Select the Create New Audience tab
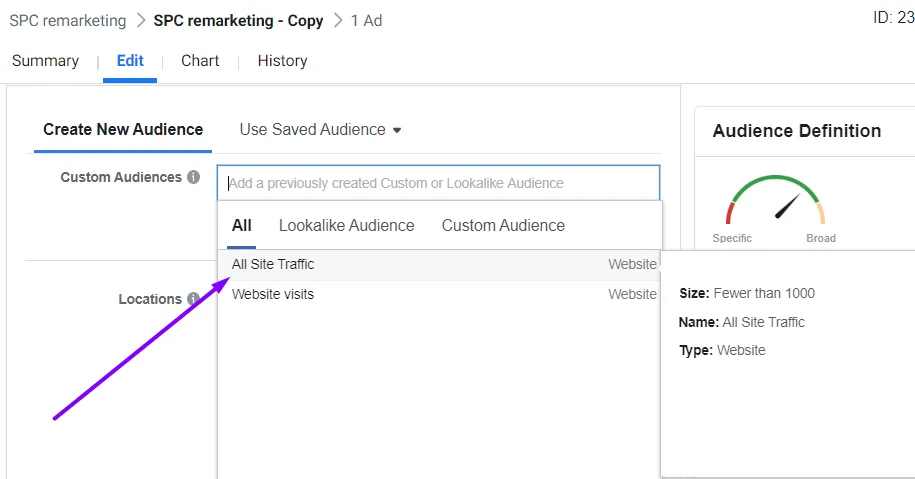 (123, 130)
